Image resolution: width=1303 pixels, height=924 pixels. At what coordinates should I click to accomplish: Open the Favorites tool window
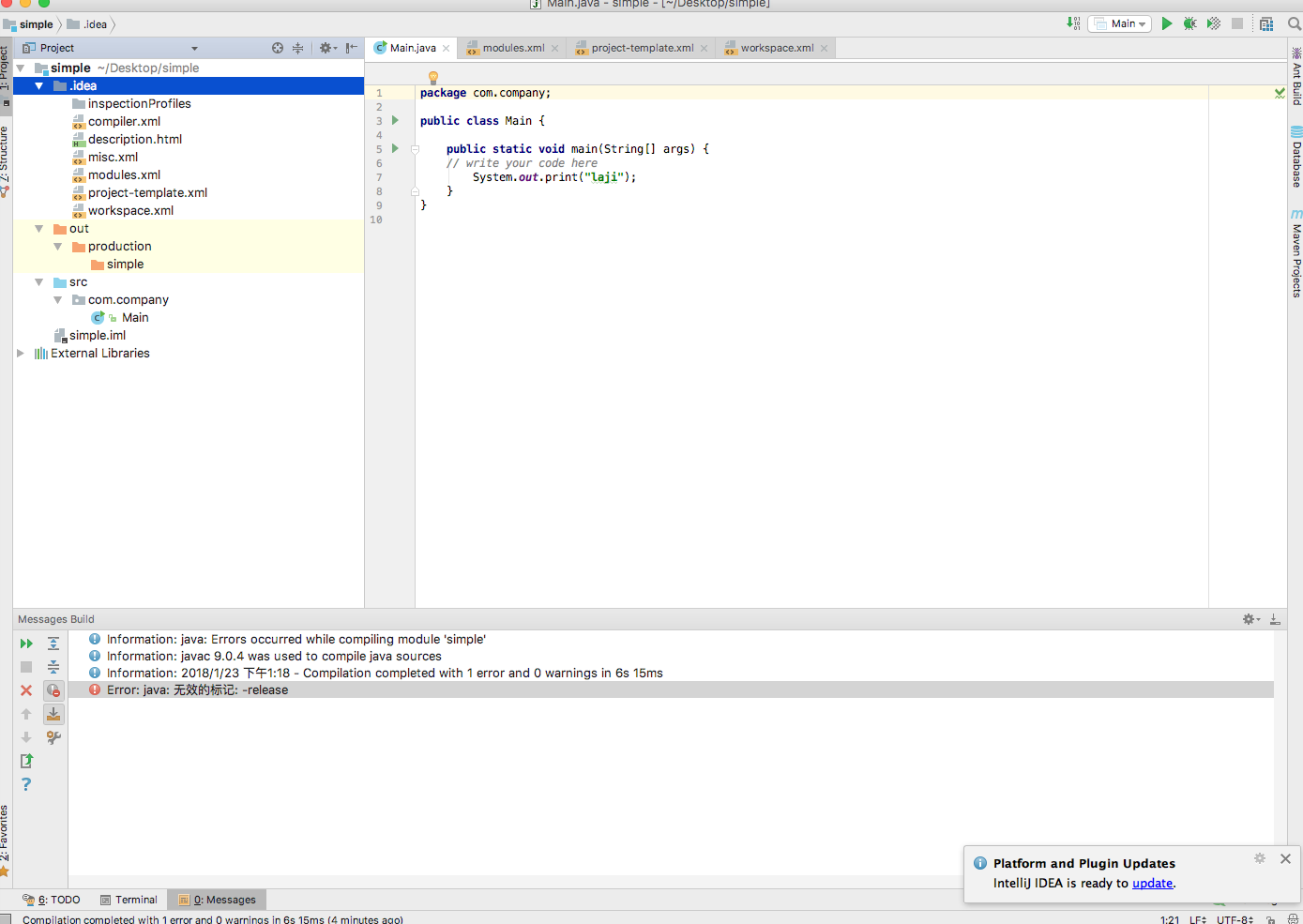click(6, 841)
